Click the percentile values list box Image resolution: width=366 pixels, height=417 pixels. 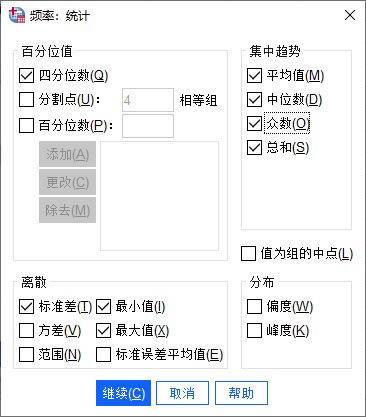pos(160,196)
